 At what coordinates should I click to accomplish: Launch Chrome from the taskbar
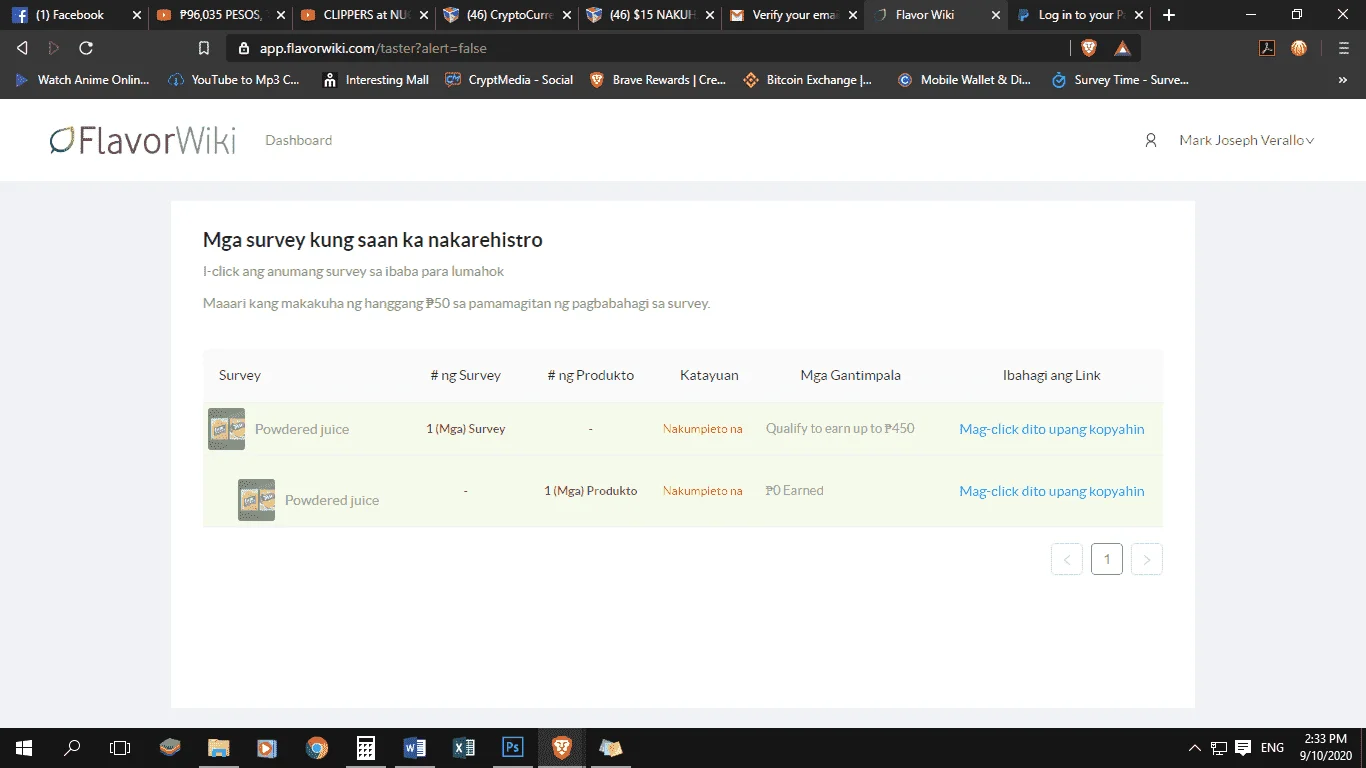coord(316,747)
